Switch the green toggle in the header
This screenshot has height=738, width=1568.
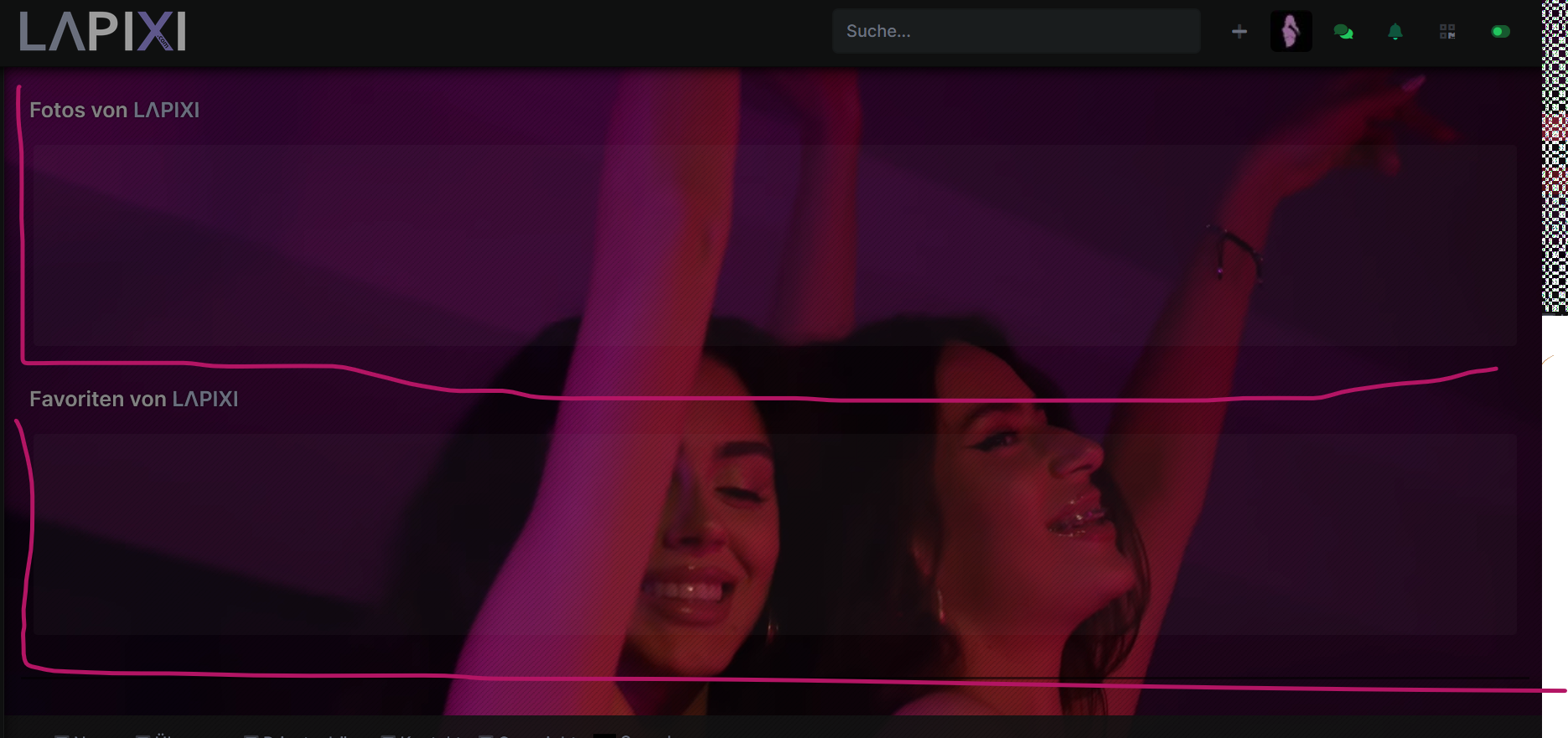tap(1500, 32)
